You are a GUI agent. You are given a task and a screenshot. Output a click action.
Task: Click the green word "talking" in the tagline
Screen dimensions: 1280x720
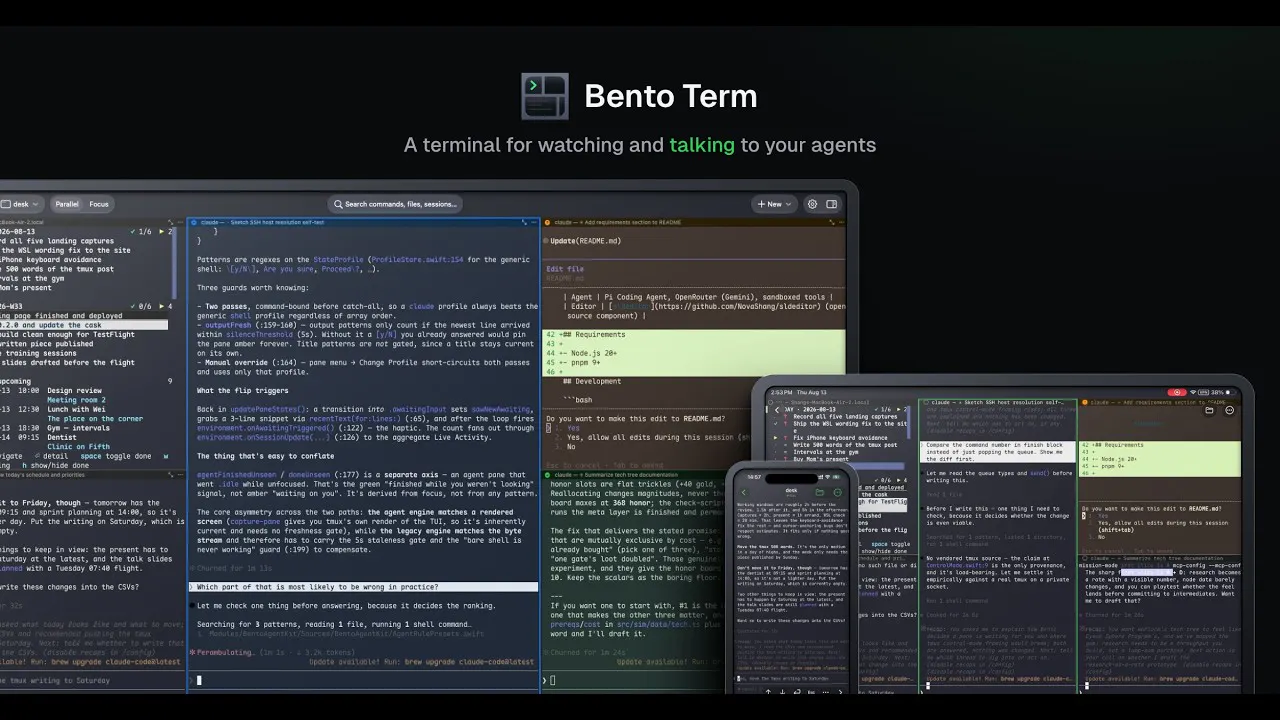(x=702, y=145)
